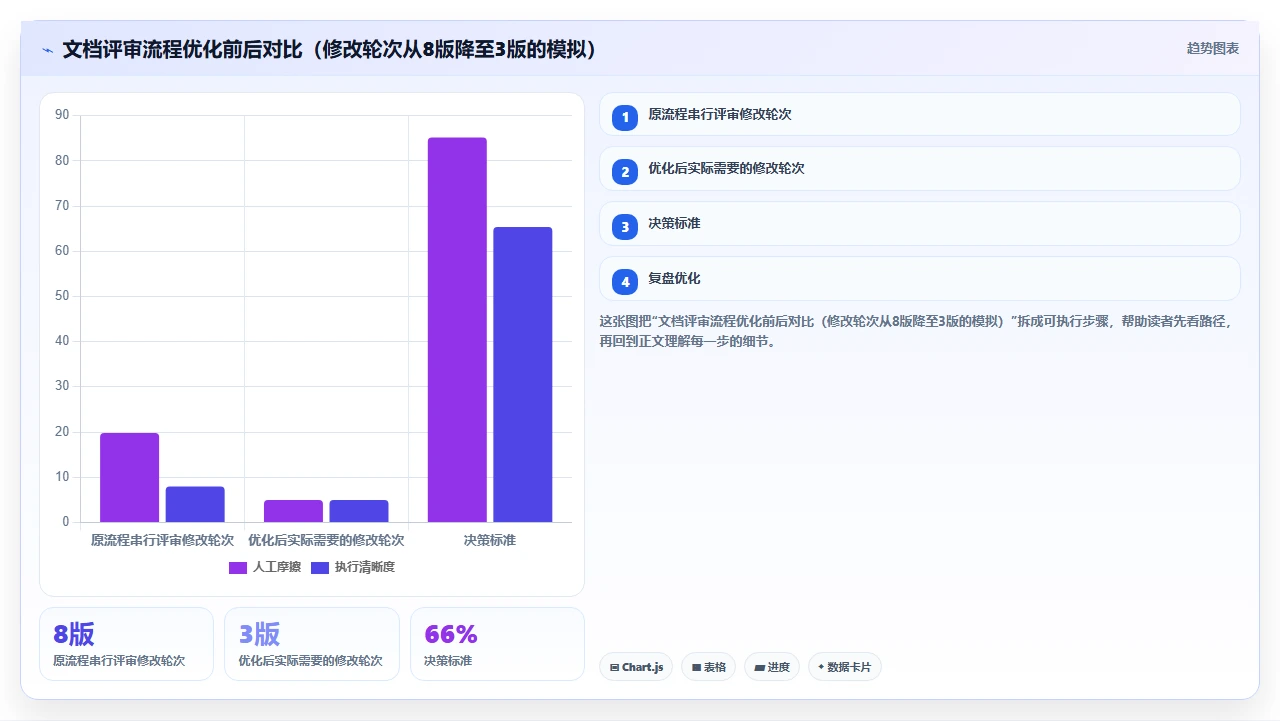The height and width of the screenshot is (721, 1280).
Task: Click the Chart.js tag
Action: coord(636,667)
